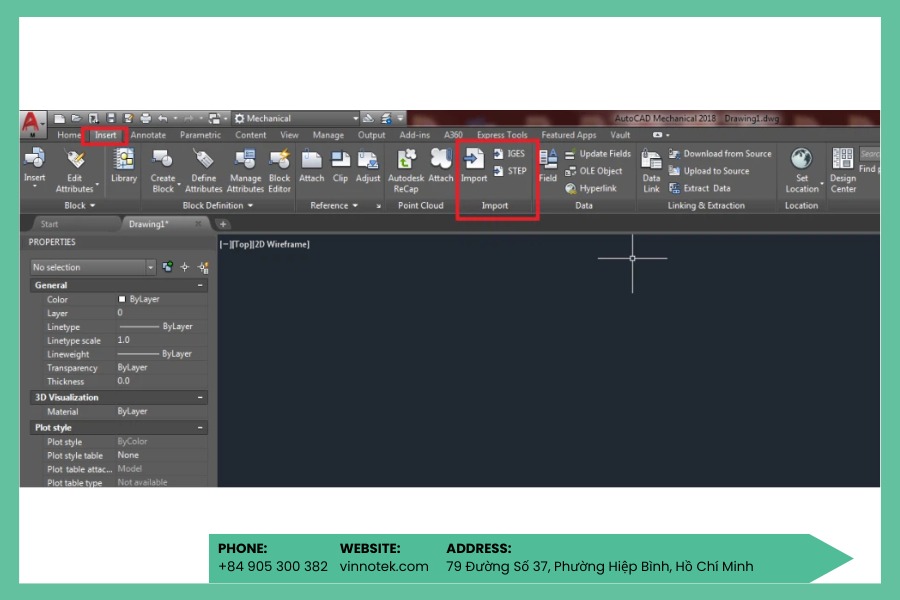Click the Linetype scale value 1.0
This screenshot has height=600, width=900.
[123, 340]
